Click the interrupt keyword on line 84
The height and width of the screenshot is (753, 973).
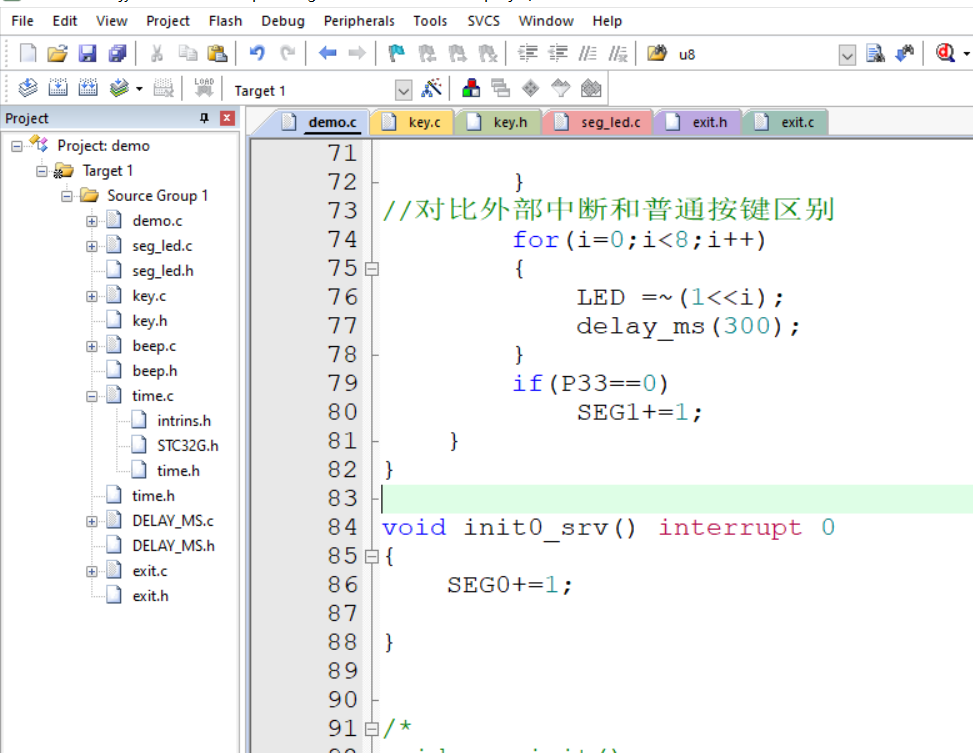click(x=730, y=527)
